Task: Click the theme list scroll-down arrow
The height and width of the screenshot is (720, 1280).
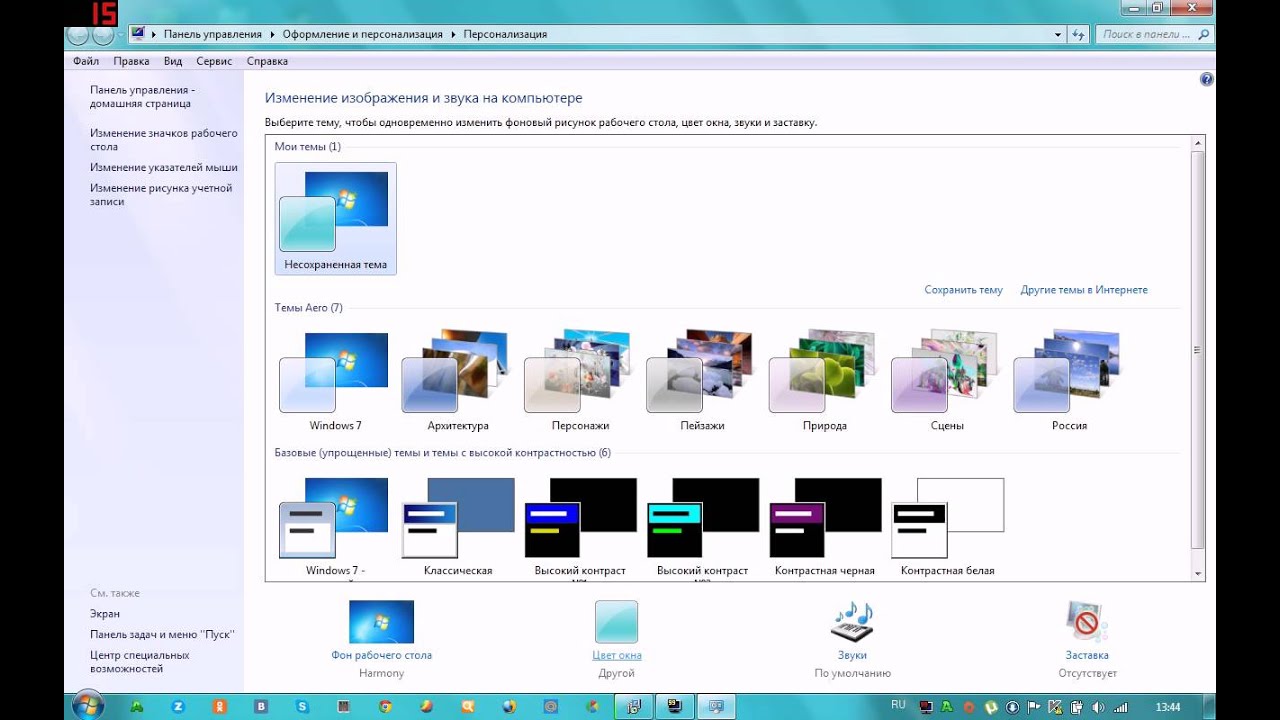Action: tap(1198, 574)
